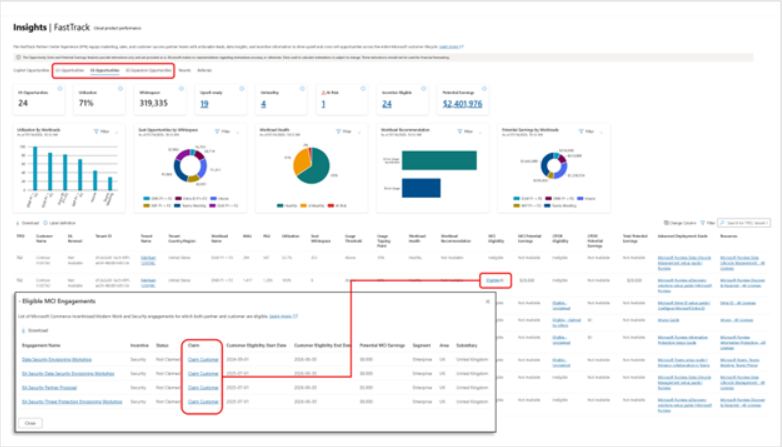
Task: Open Incentive Eligible count 24 link
Action: [387, 104]
